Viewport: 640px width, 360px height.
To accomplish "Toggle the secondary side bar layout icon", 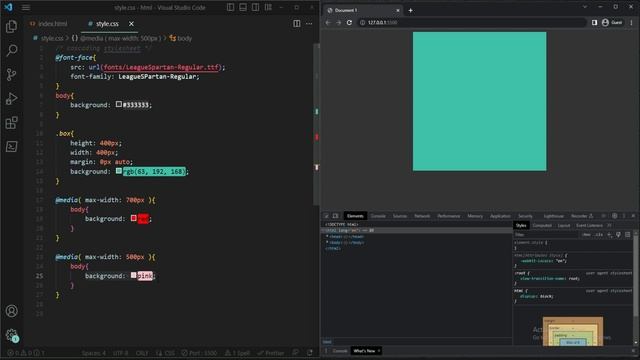I will pyautogui.click(x=256, y=7).
